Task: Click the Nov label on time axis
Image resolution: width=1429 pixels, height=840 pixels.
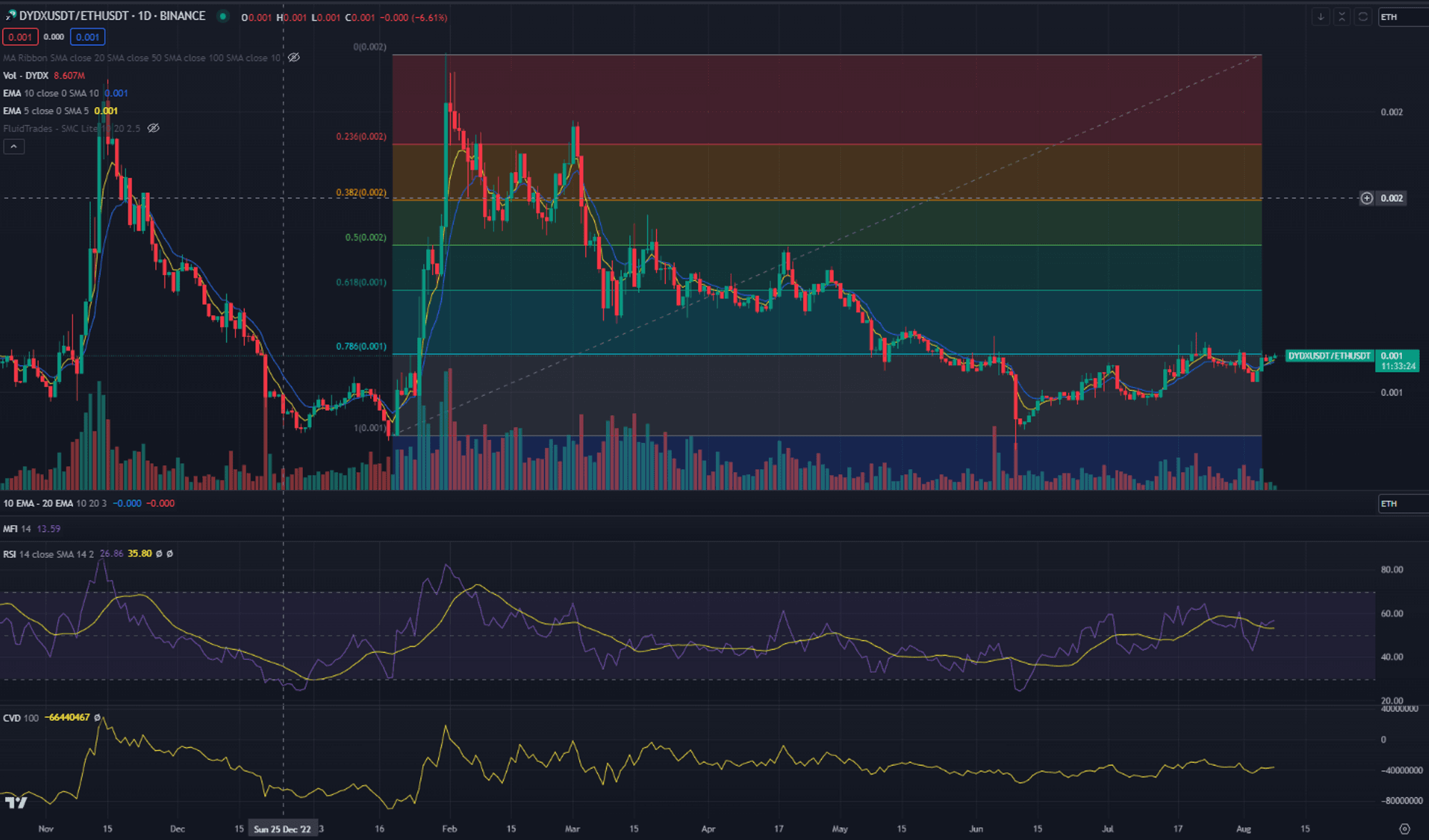Action: tap(46, 829)
